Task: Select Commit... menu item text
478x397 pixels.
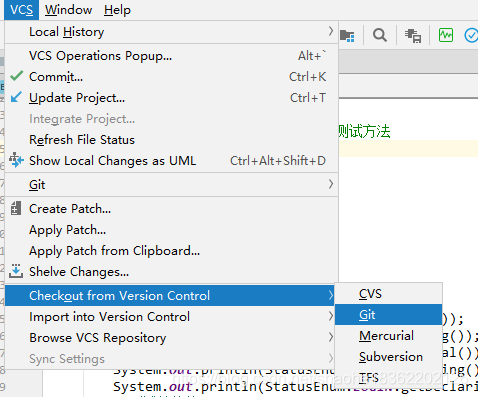Action: pos(56,77)
